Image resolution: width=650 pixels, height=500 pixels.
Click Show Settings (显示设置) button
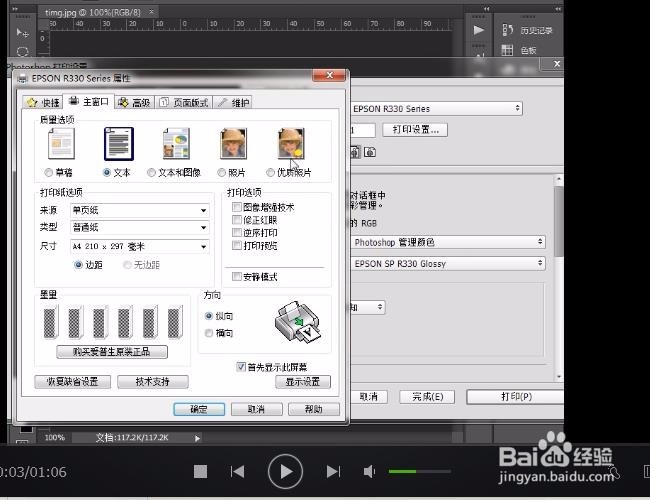point(303,381)
